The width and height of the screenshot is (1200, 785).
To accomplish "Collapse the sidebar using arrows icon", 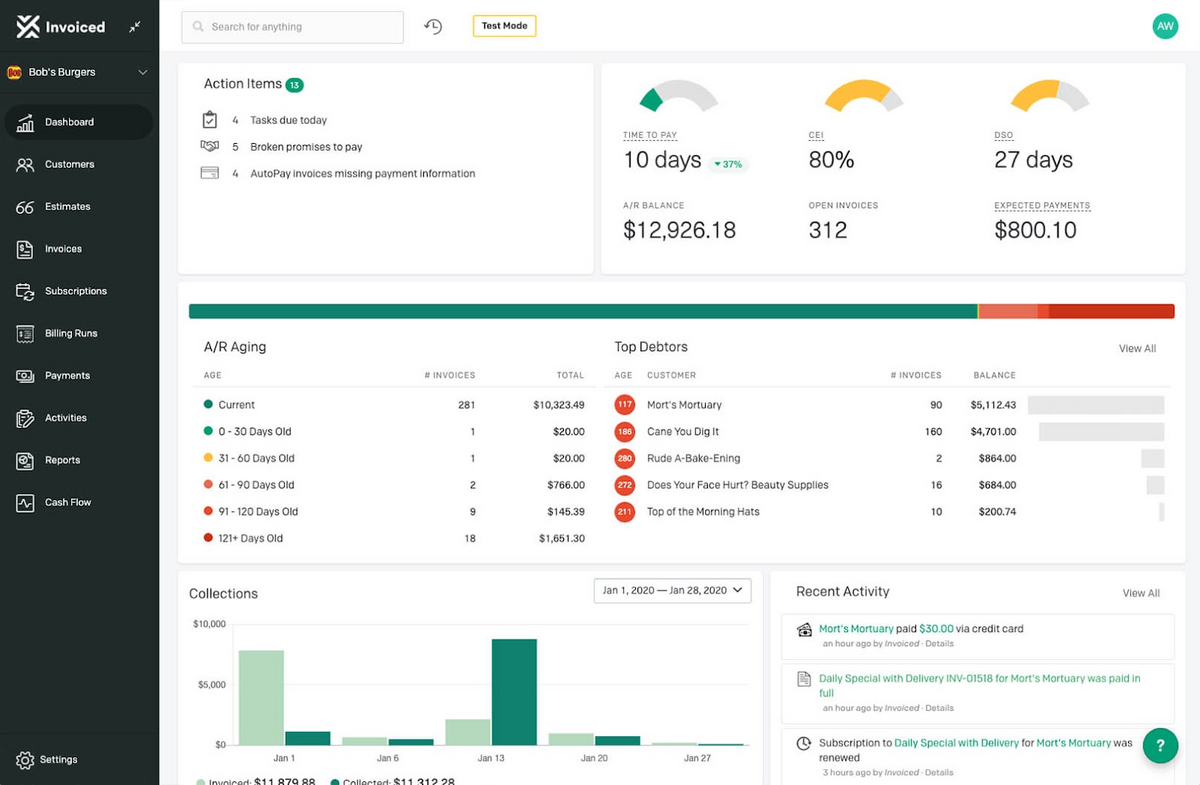I will point(135,28).
